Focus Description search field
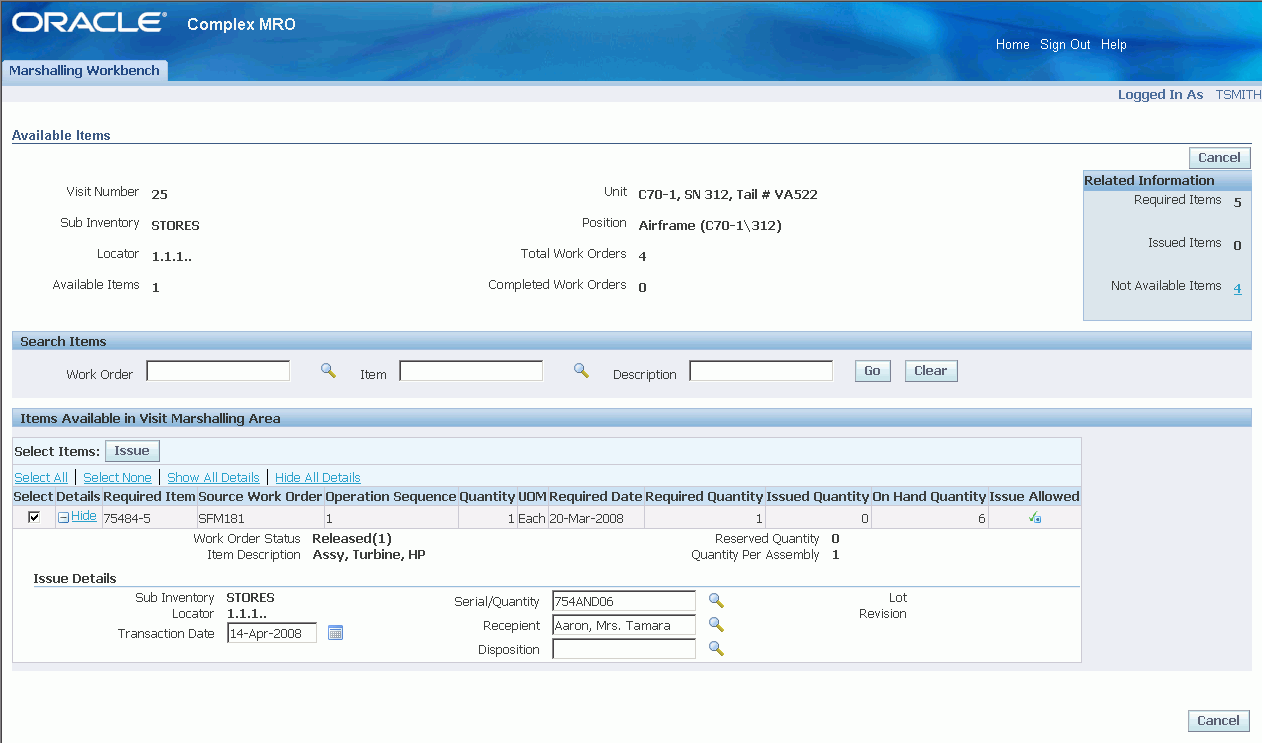 pyautogui.click(x=761, y=371)
